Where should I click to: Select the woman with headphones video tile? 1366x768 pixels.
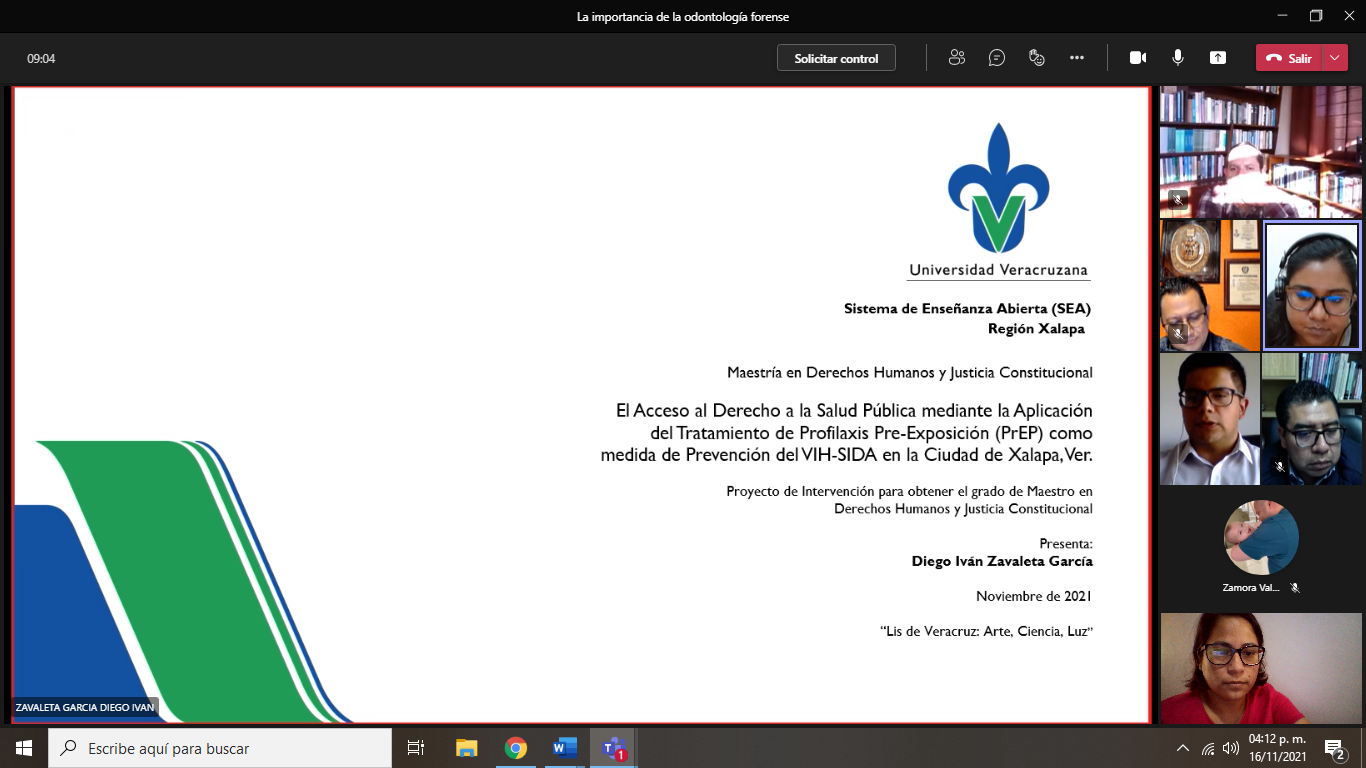(1312, 286)
